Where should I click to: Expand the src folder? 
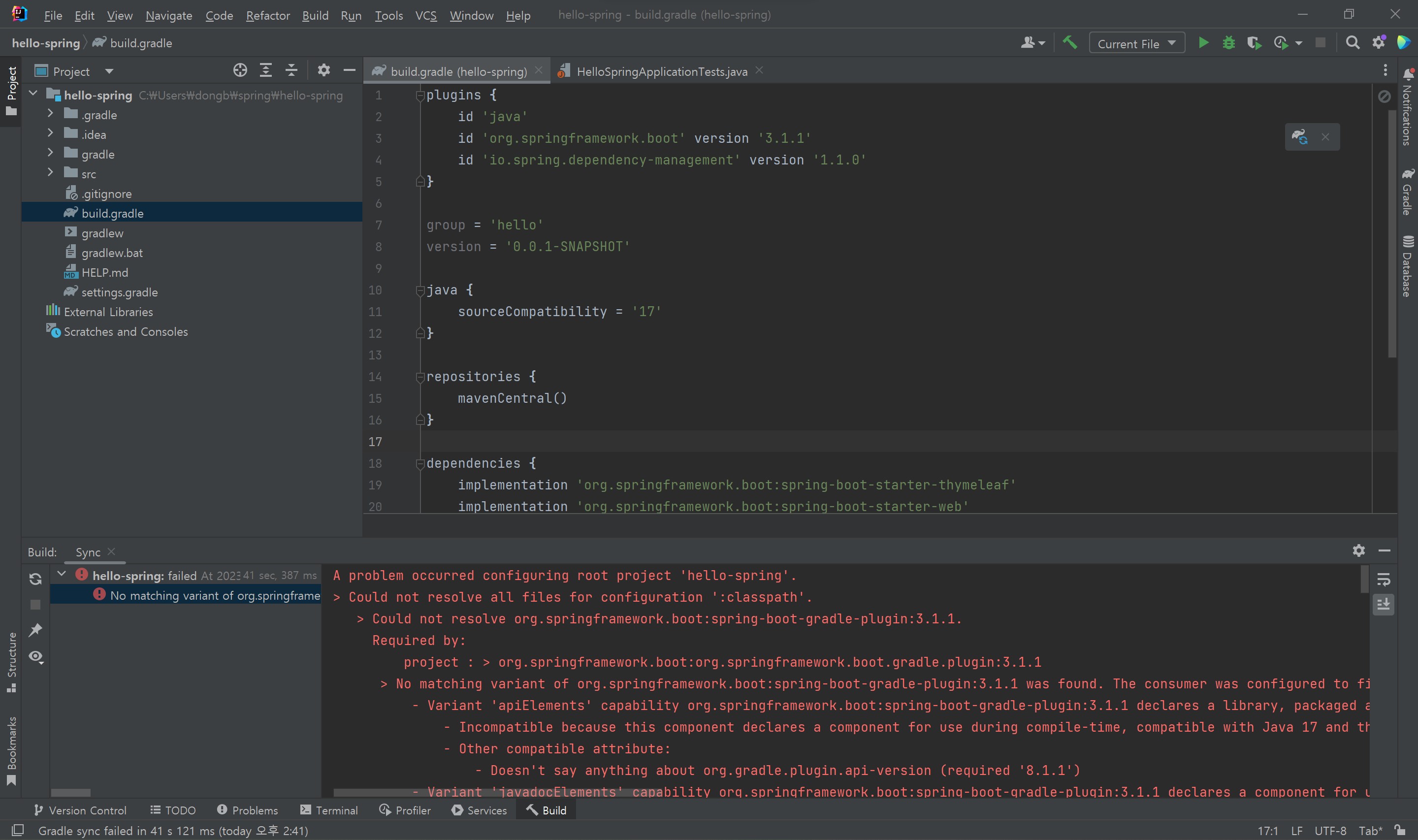[x=50, y=173]
